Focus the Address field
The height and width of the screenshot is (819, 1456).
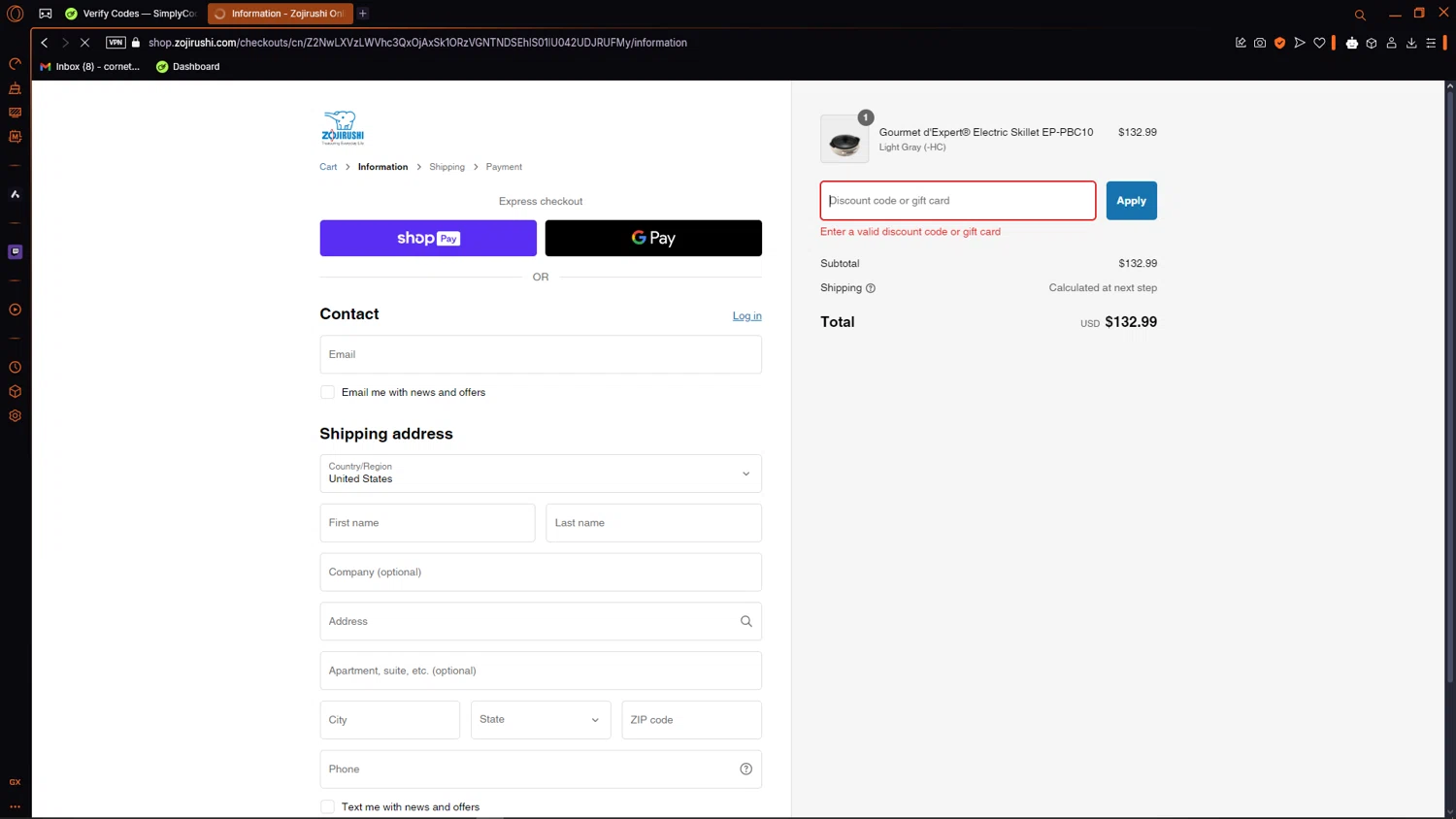(541, 621)
